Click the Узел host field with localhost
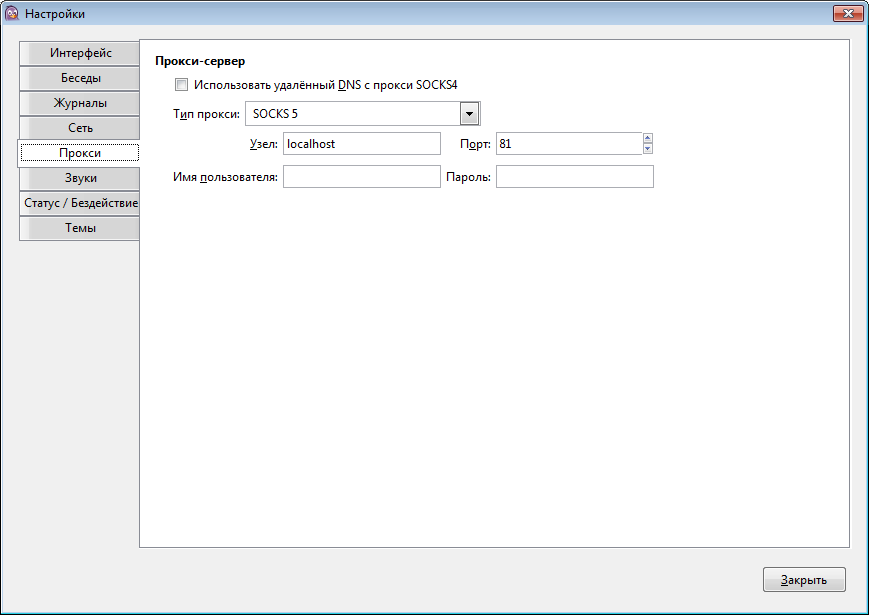 [362, 144]
